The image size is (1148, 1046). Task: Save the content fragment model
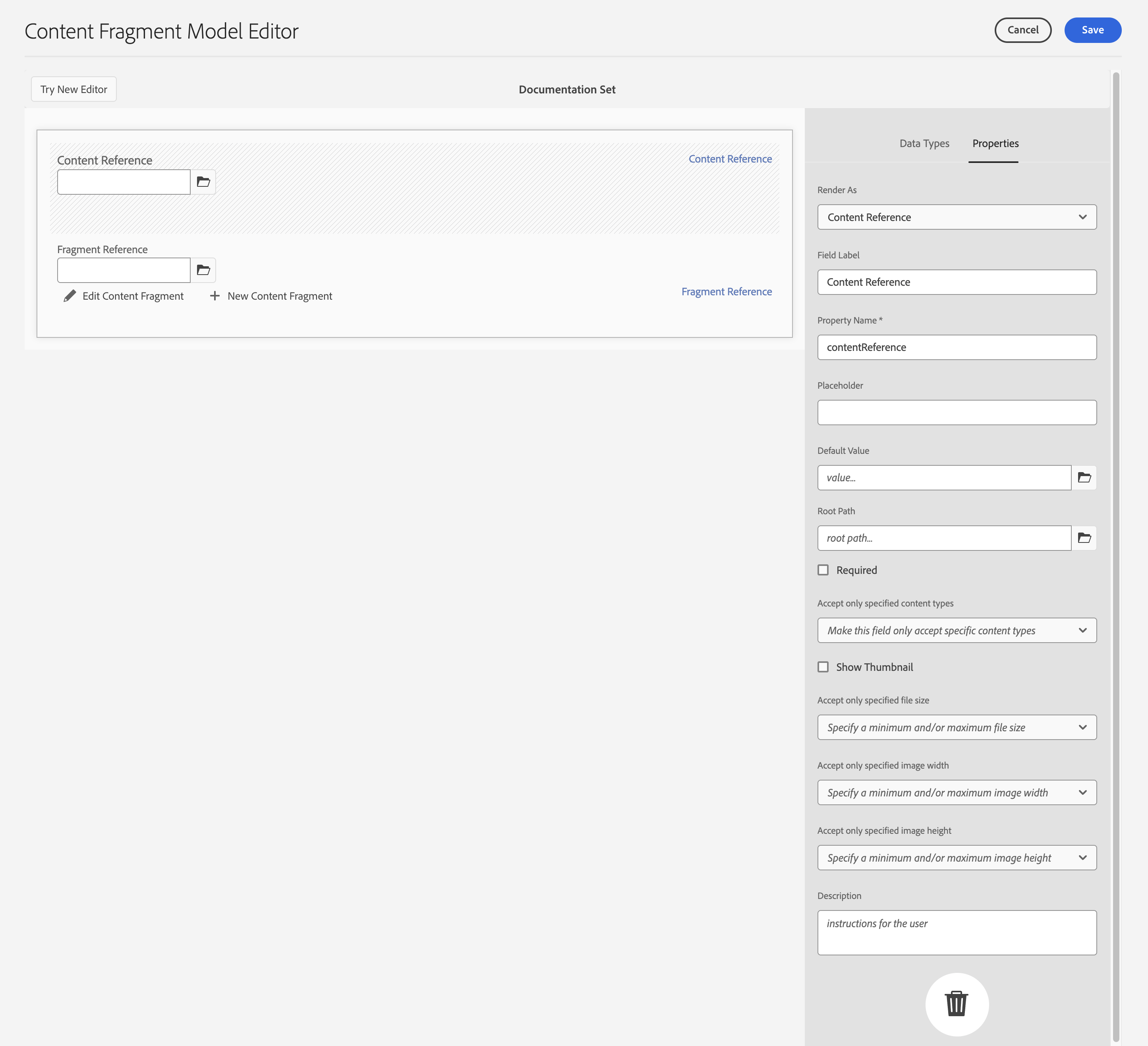[x=1092, y=30]
